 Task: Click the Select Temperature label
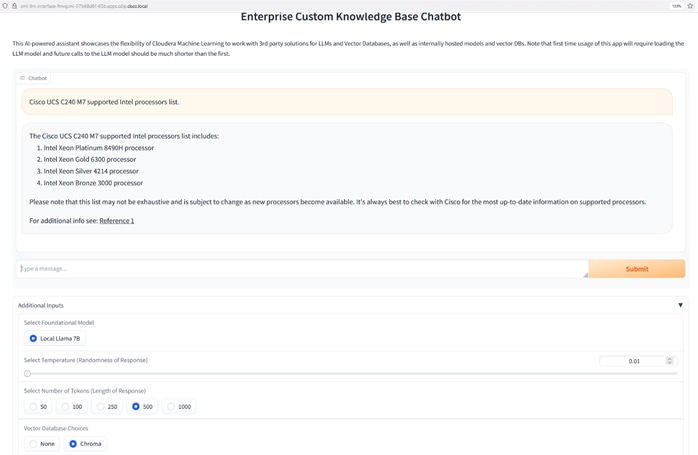click(85, 360)
